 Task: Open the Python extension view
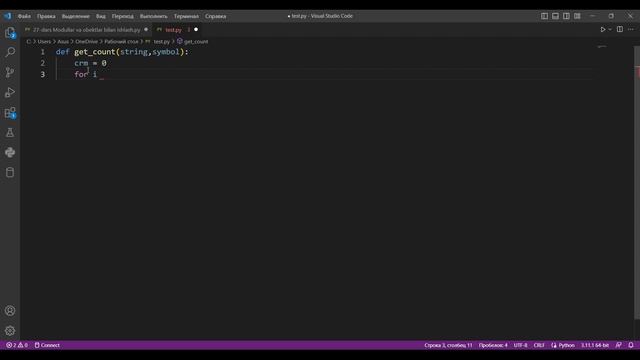(x=10, y=152)
